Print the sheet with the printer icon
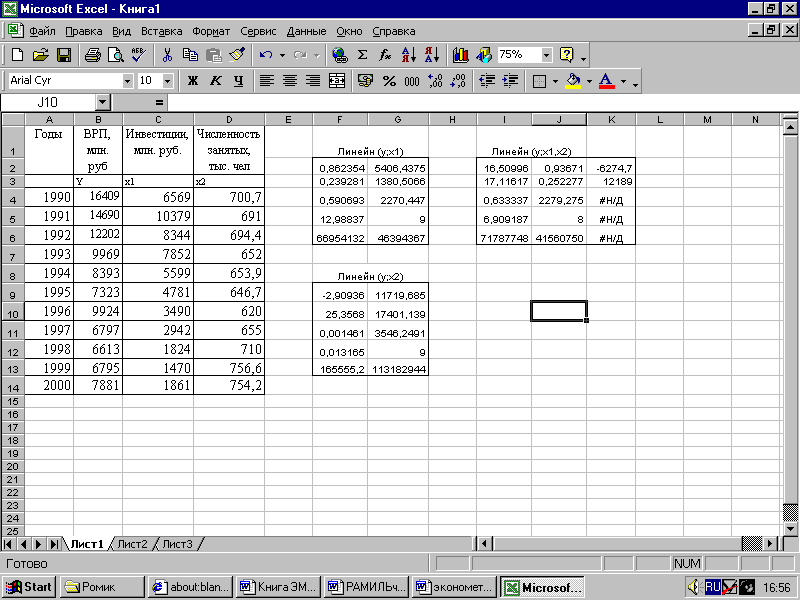This screenshot has height=600, width=800. tap(92, 55)
